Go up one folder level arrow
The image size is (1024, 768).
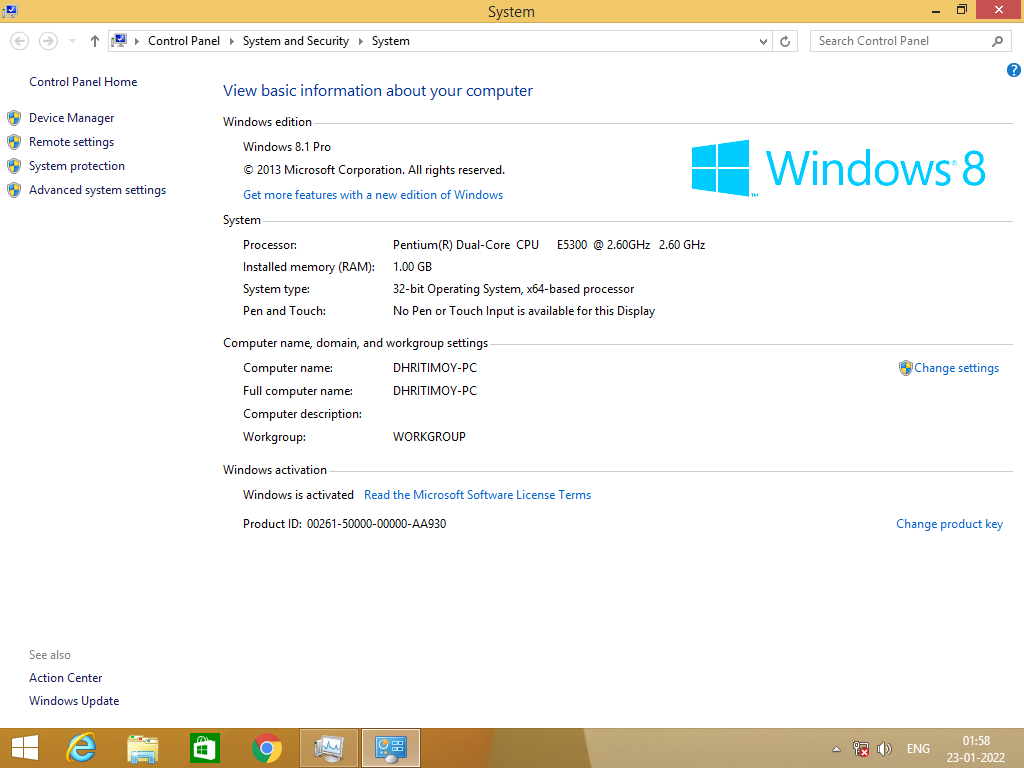[x=95, y=41]
